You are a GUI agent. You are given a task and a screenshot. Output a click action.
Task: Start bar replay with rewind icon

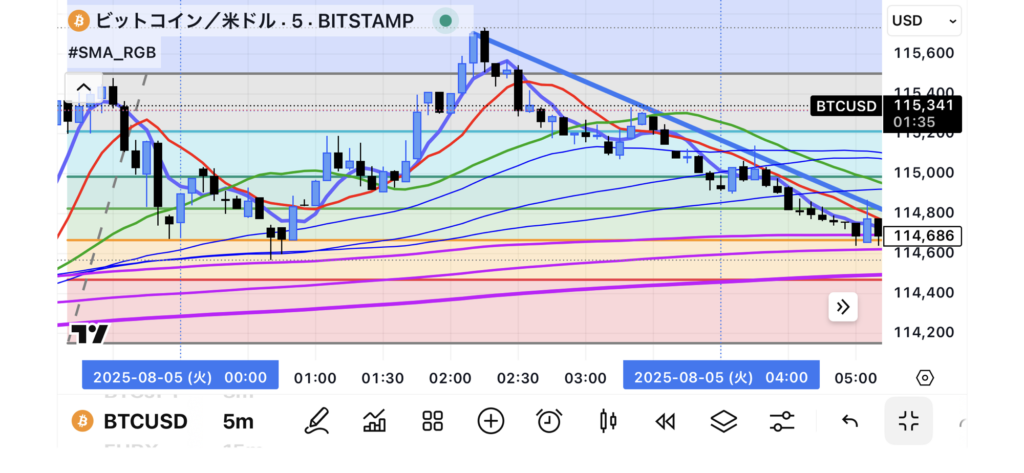tap(665, 421)
